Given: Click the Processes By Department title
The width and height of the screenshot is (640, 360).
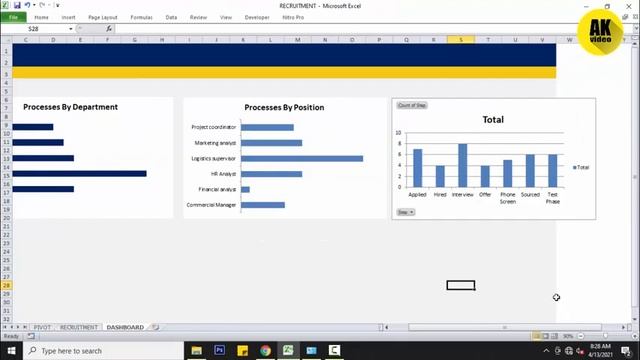Looking at the screenshot, I should coord(70,107).
